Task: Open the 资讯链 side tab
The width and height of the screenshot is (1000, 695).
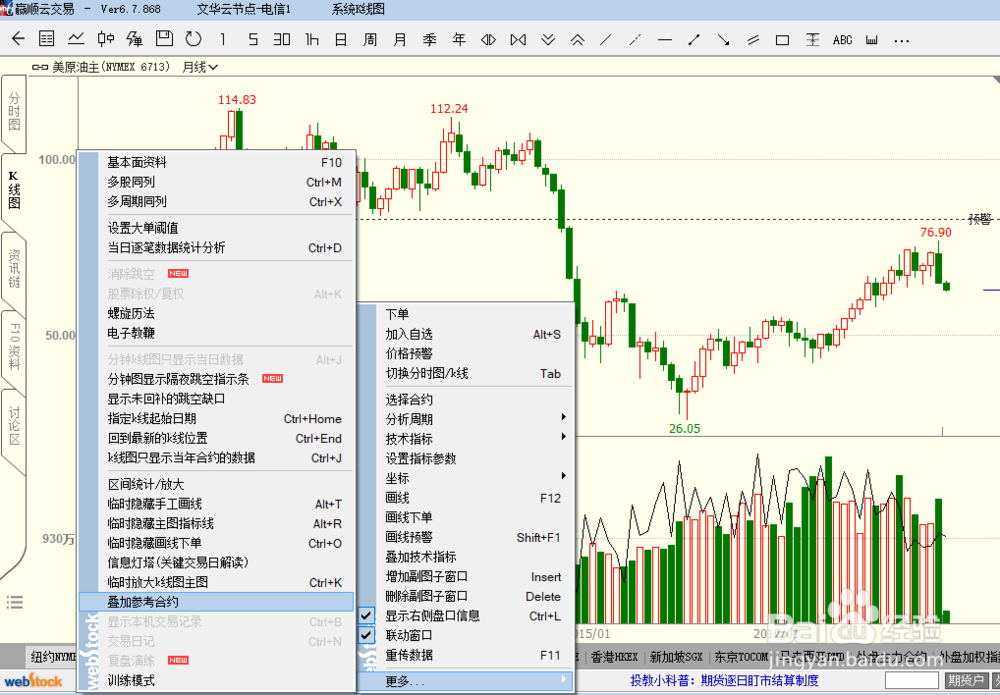Action: (x=15, y=268)
